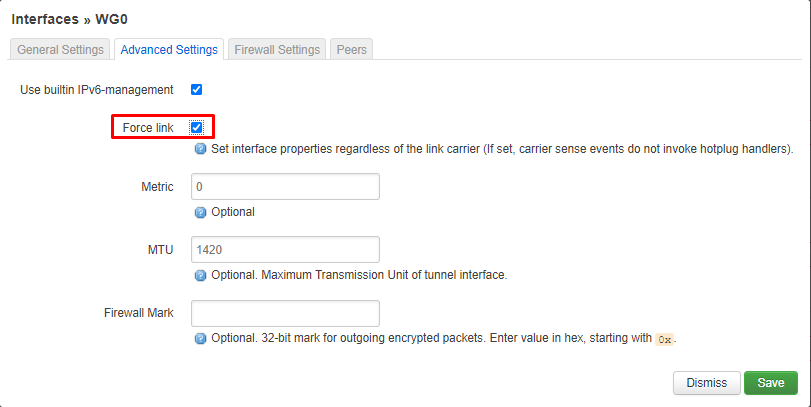Focus the Metric input field
811x407 pixels.
point(286,187)
